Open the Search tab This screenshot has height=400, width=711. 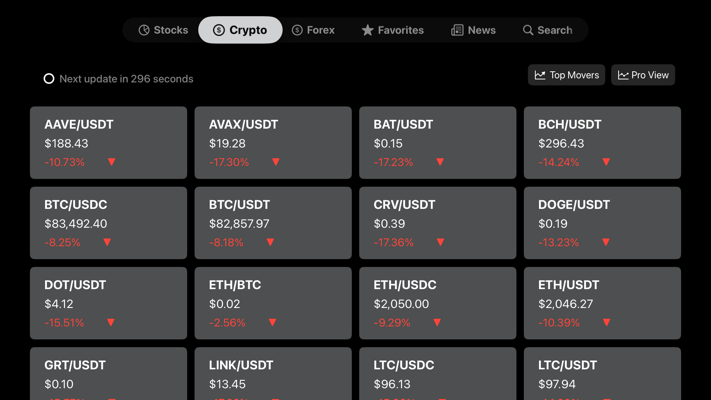click(x=547, y=30)
